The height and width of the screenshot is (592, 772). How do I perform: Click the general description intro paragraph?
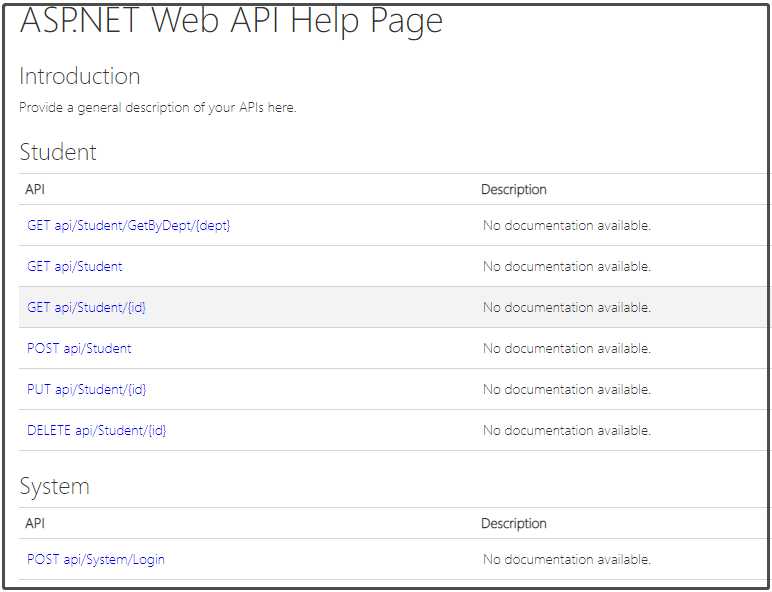pyautogui.click(x=158, y=107)
